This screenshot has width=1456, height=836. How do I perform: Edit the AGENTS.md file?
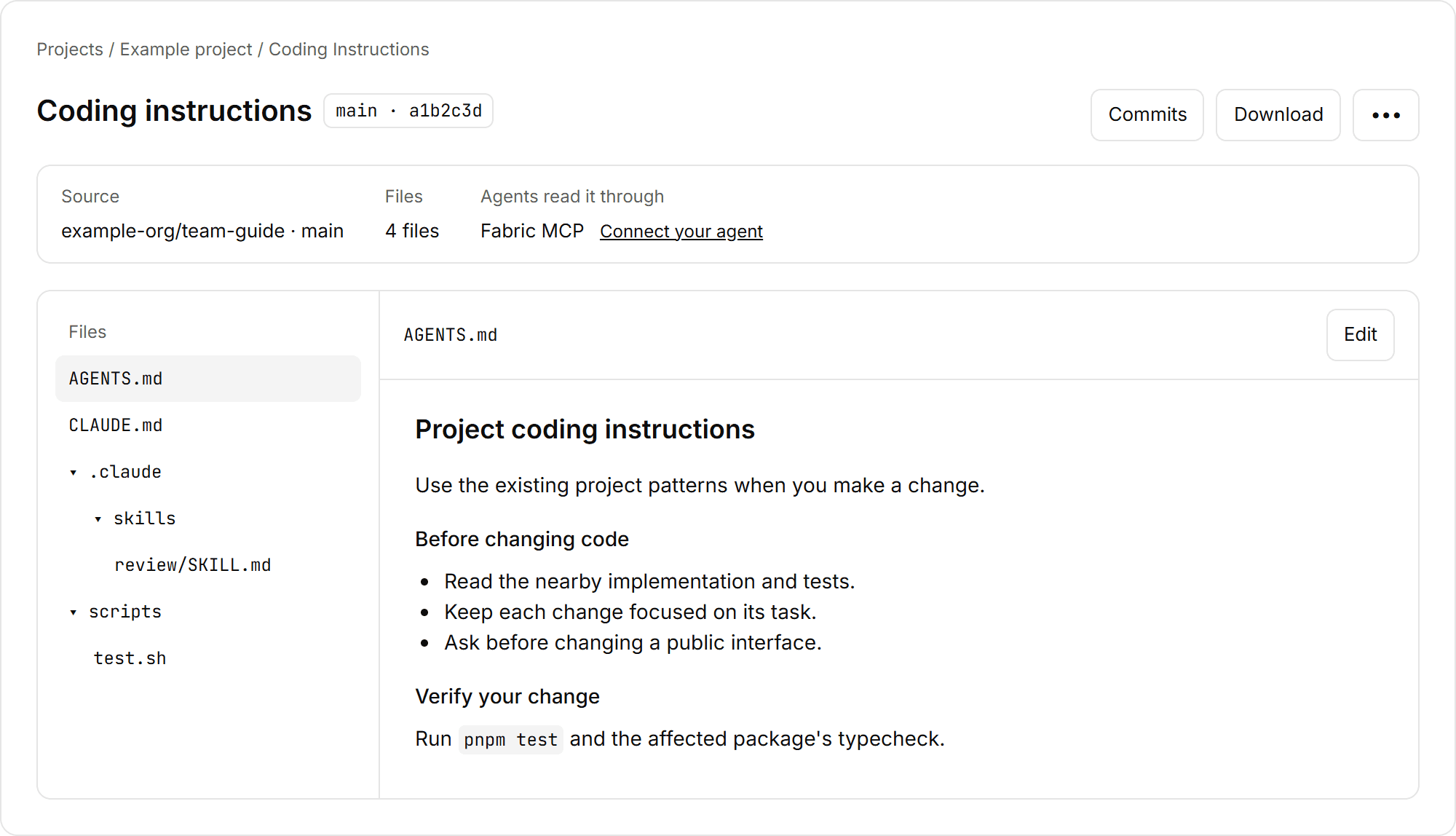click(1360, 335)
